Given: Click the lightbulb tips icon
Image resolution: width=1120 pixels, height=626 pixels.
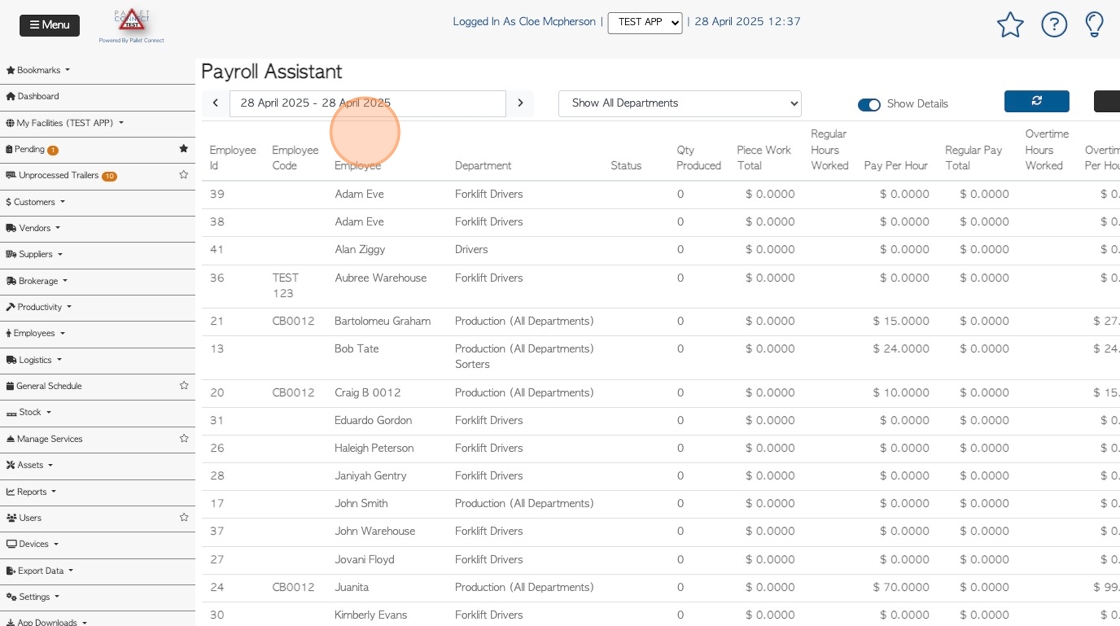Looking at the screenshot, I should tap(1094, 25).
